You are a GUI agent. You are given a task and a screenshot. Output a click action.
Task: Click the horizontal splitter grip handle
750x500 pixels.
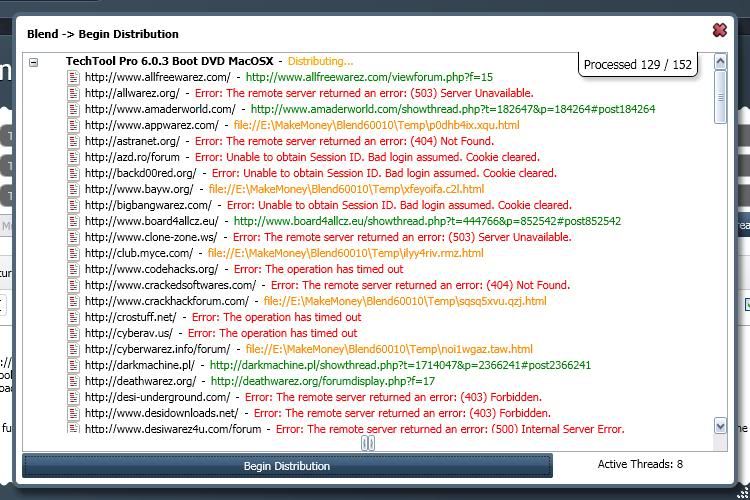[x=367, y=443]
